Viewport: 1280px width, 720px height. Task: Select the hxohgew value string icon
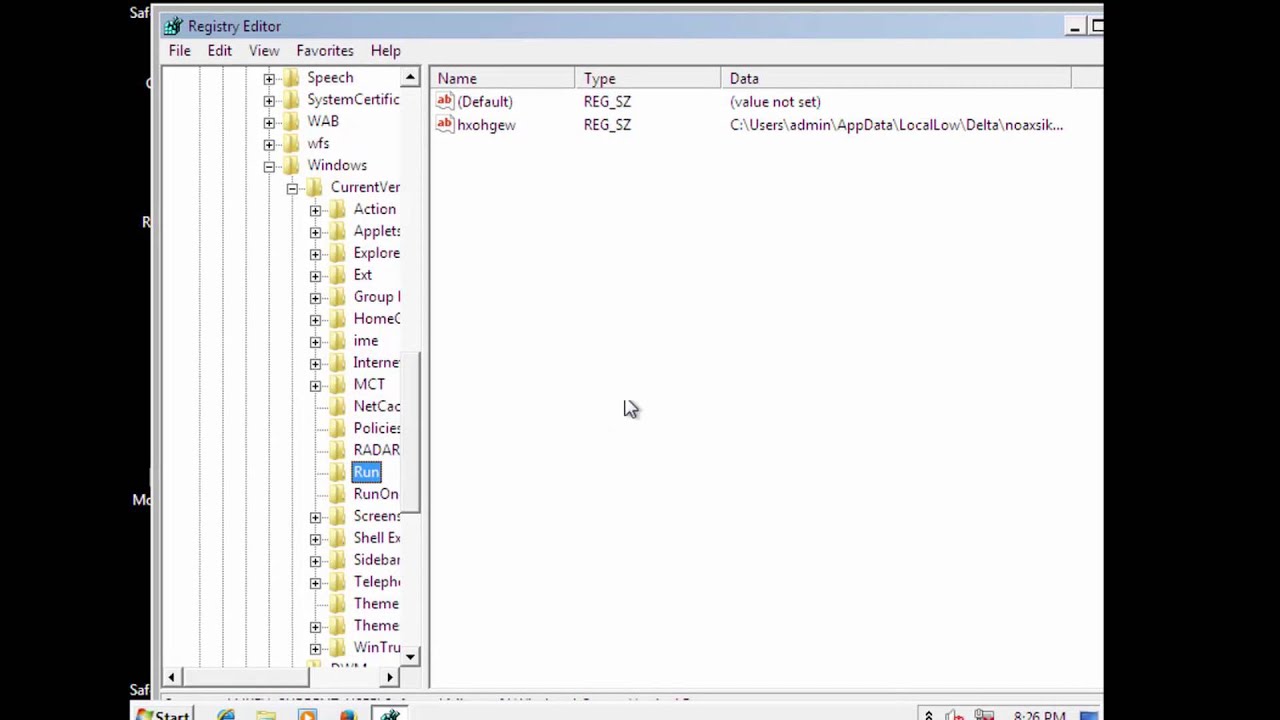coord(445,124)
